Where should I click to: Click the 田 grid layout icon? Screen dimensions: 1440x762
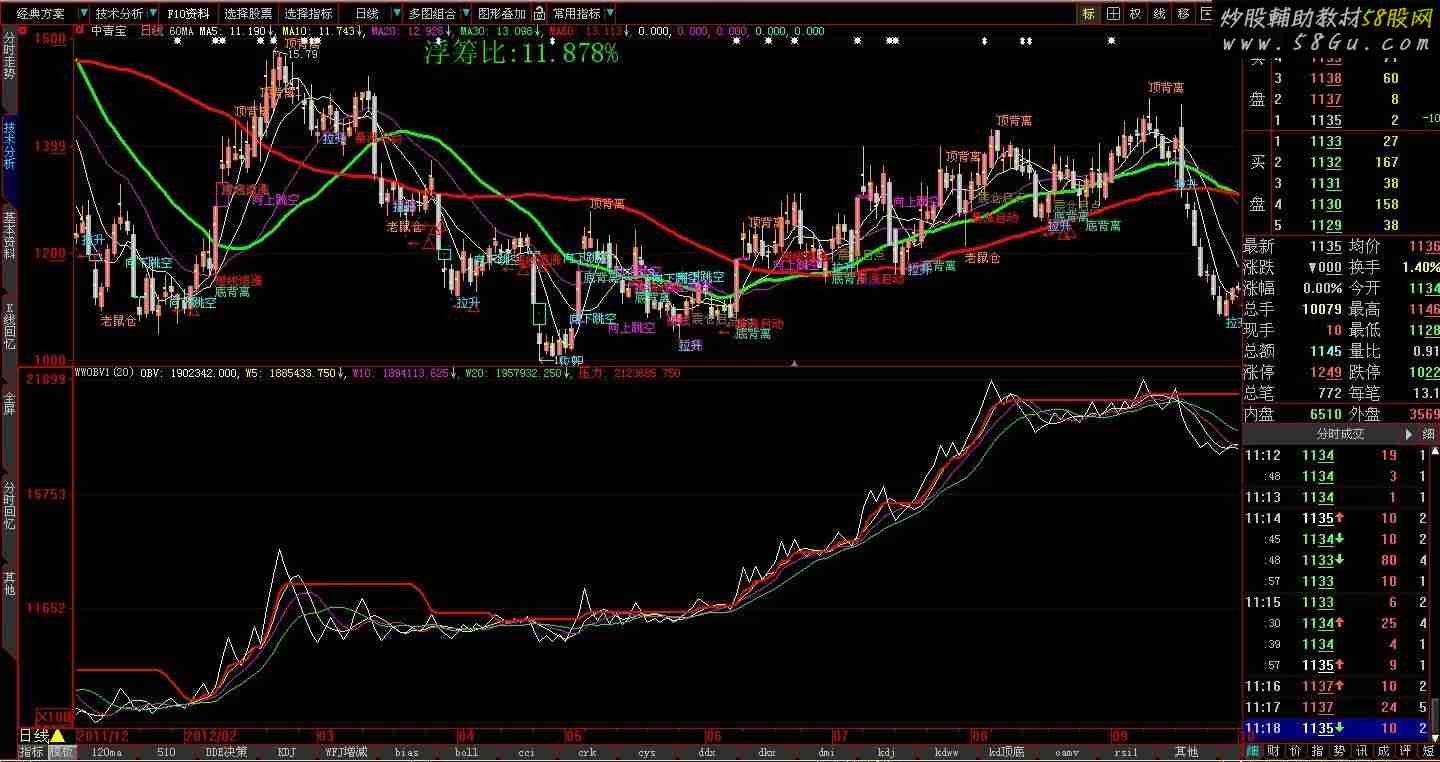pyautogui.click(x=1113, y=14)
